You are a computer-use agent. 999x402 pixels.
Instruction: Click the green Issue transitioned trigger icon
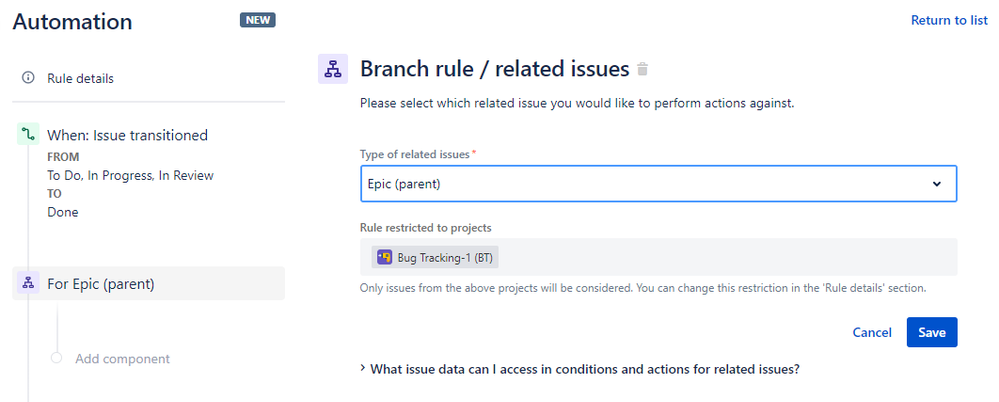click(x=27, y=134)
